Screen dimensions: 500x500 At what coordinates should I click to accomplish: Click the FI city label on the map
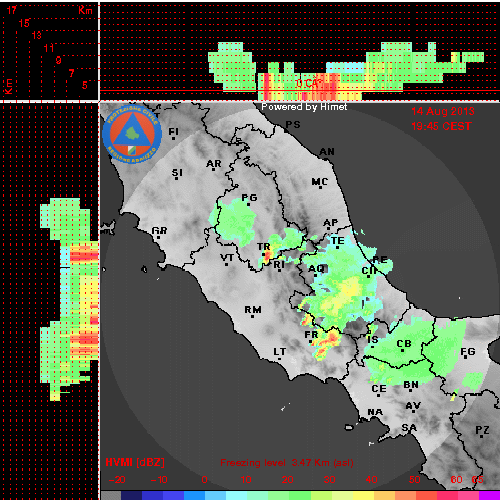(173, 131)
